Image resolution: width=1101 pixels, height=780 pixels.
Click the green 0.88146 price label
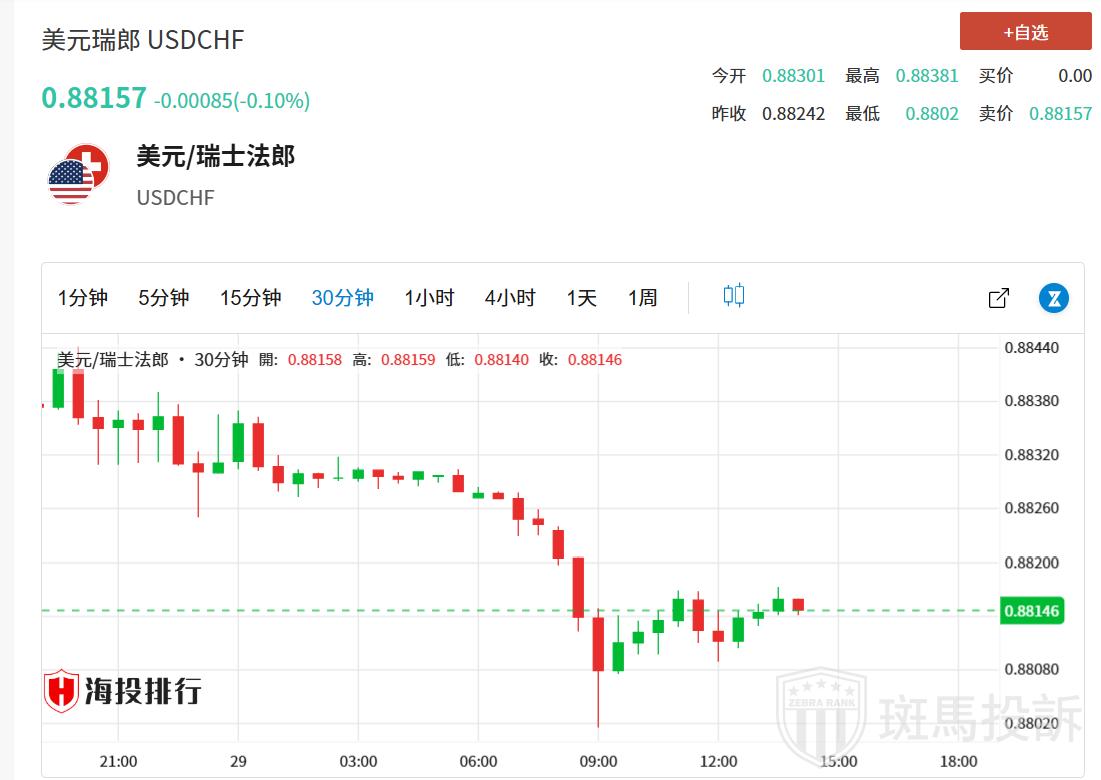click(x=1031, y=610)
